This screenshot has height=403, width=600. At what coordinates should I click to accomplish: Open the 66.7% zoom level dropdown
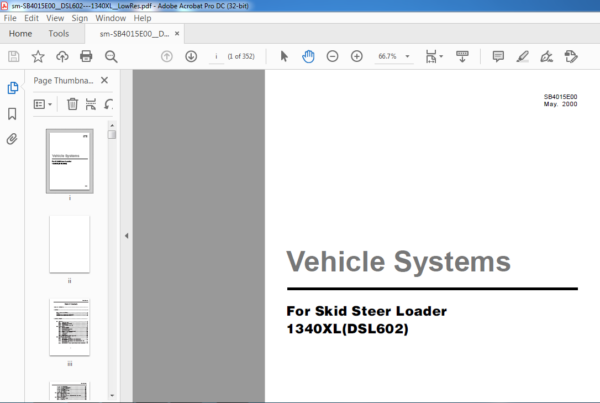(x=394, y=57)
